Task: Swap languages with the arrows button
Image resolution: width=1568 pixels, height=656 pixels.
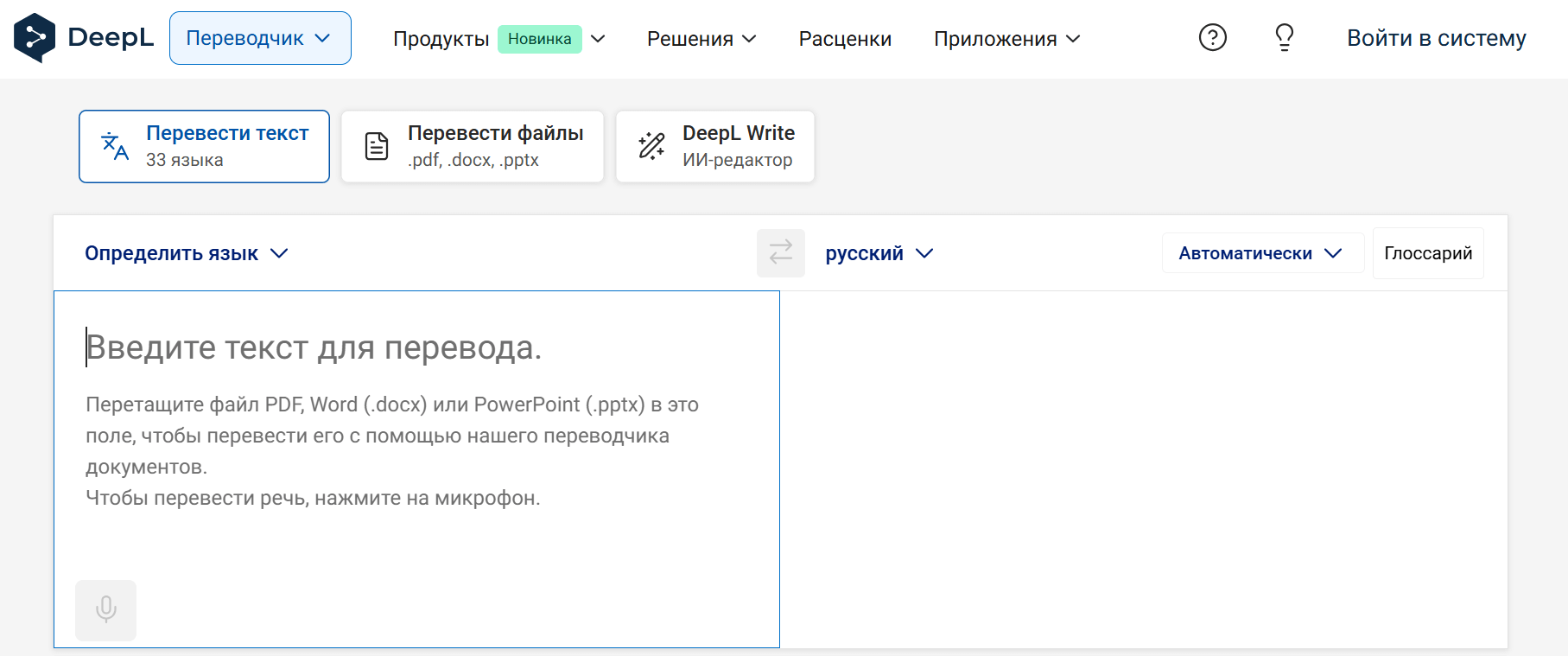Action: [x=781, y=253]
